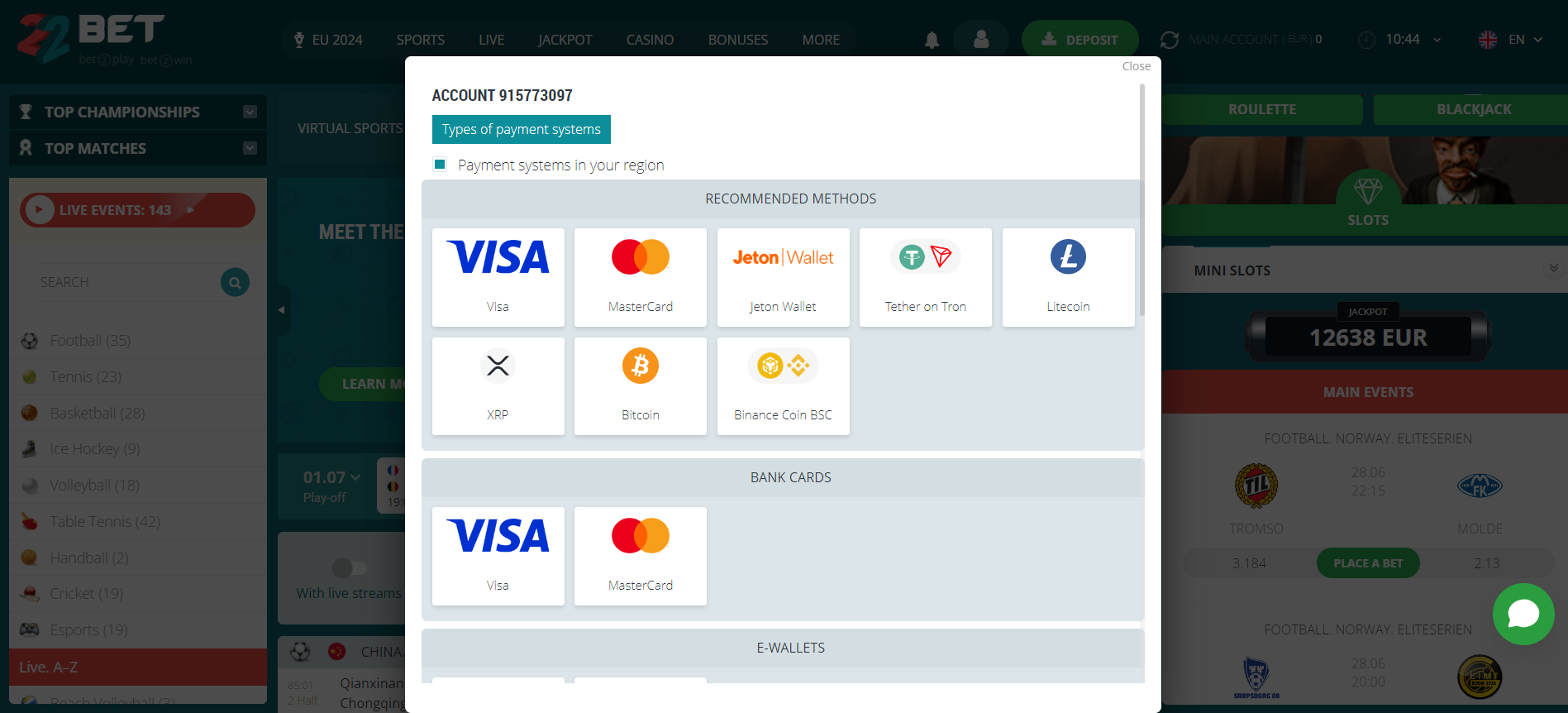Viewport: 1568px width, 713px height.
Task: Choose the Jeton Wallet payment option
Action: pos(783,277)
